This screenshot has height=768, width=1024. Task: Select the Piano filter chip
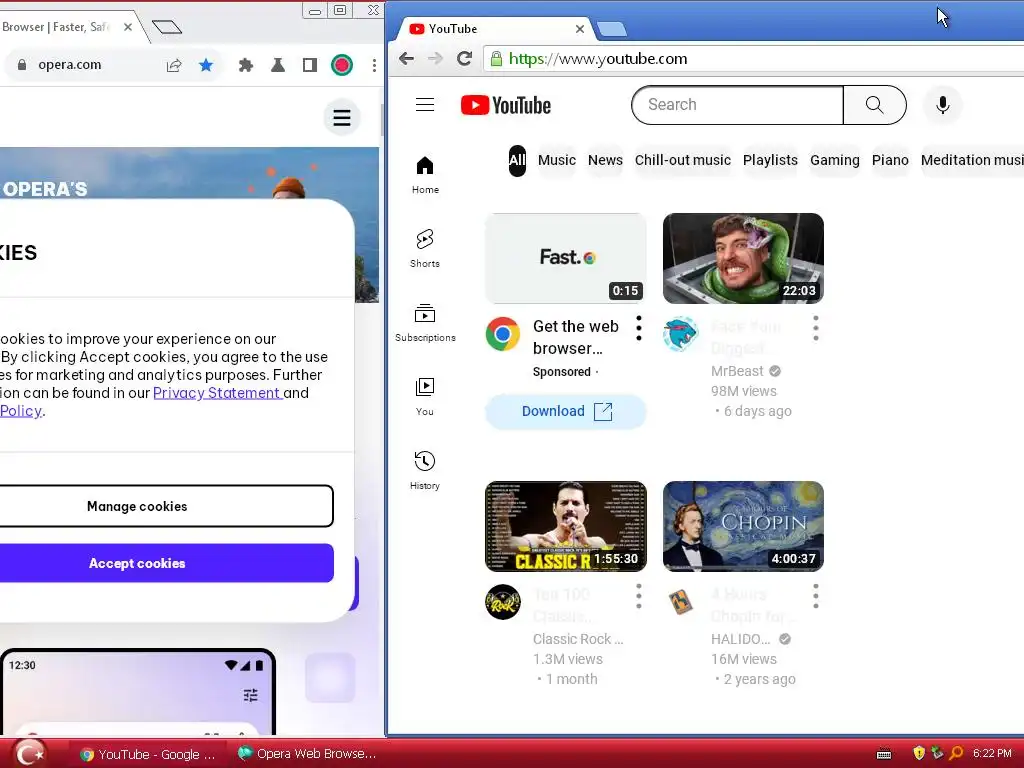tap(889, 161)
